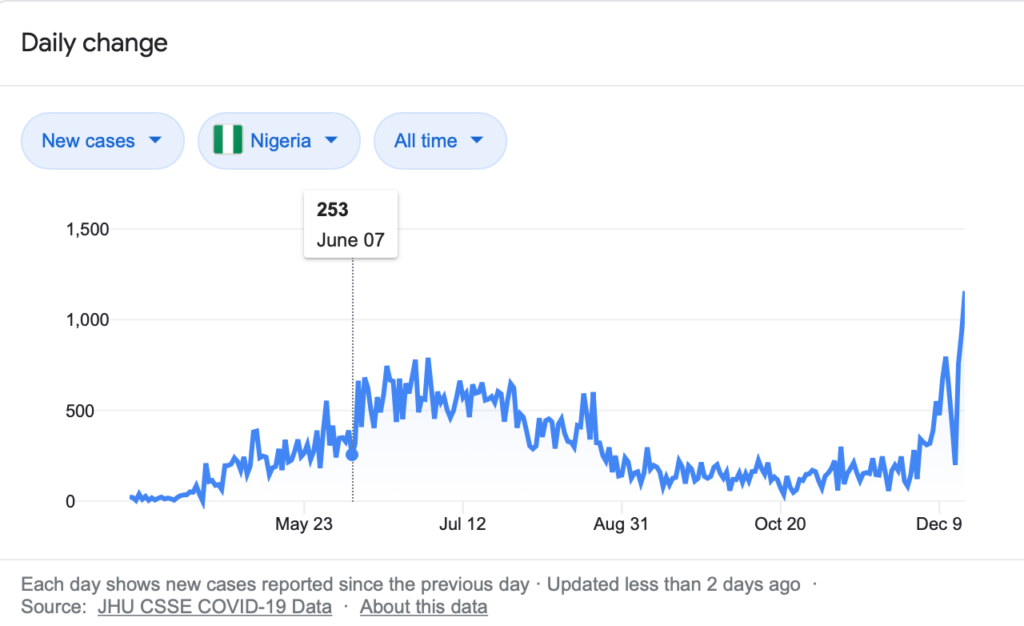Click the arrow beside New cases
The image size is (1024, 626).
155,141
